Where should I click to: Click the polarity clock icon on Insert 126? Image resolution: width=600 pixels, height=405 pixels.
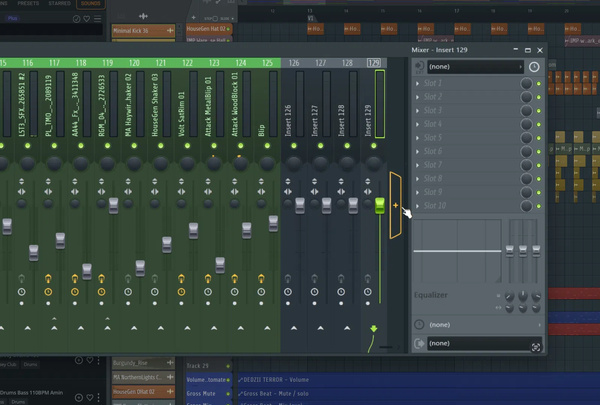[289, 290]
